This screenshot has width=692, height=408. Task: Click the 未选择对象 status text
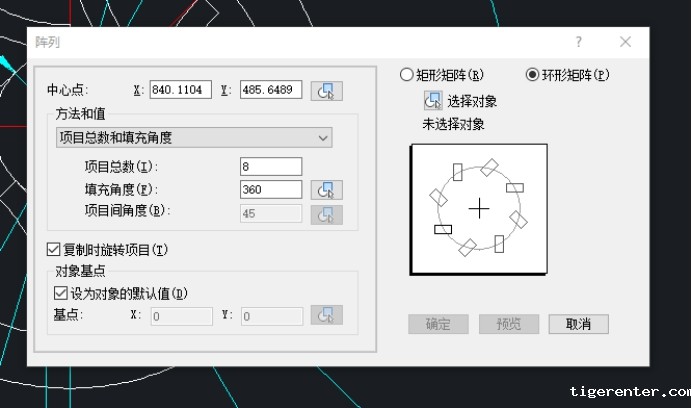tap(454, 124)
